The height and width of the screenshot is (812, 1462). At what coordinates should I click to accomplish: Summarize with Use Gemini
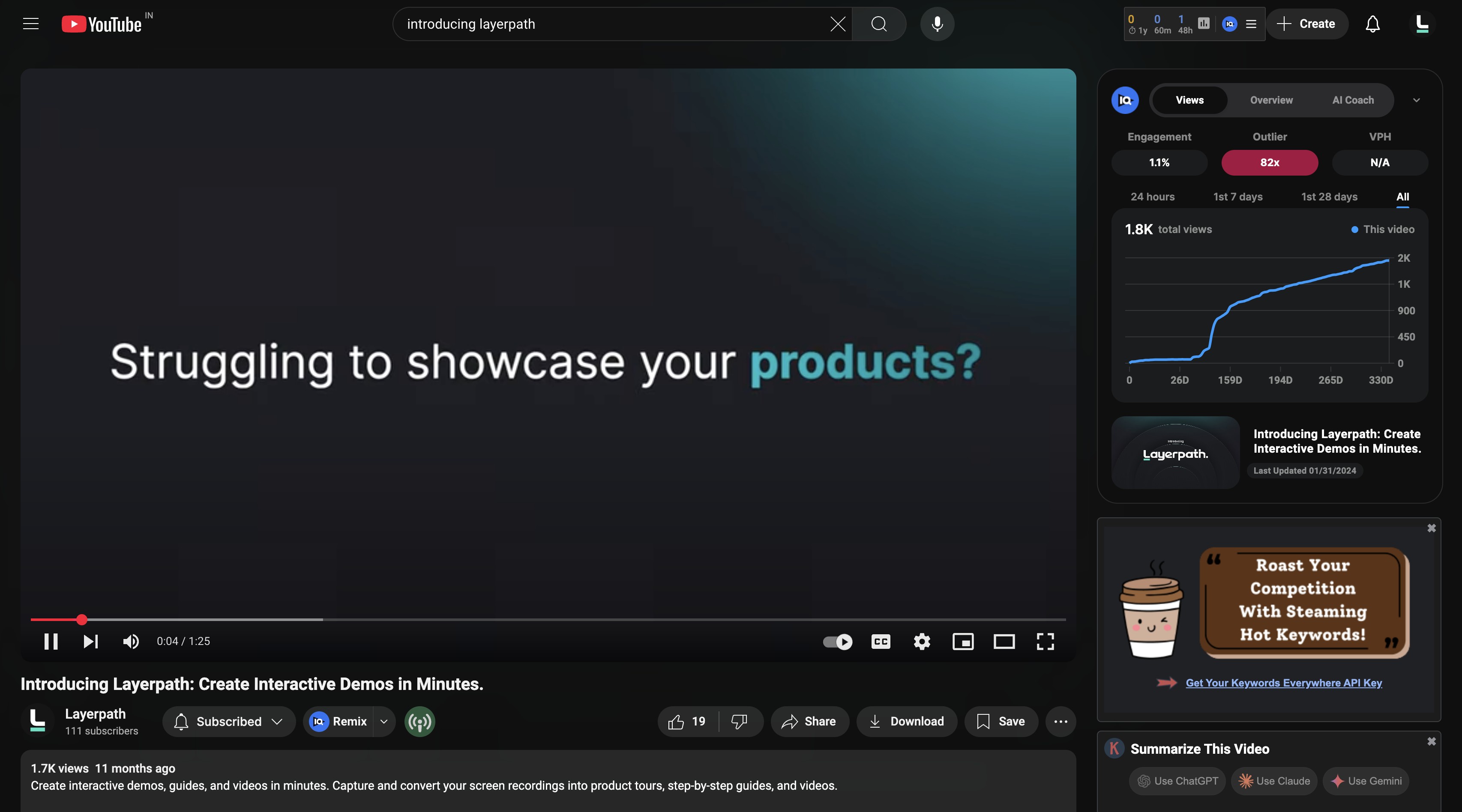(1366, 781)
